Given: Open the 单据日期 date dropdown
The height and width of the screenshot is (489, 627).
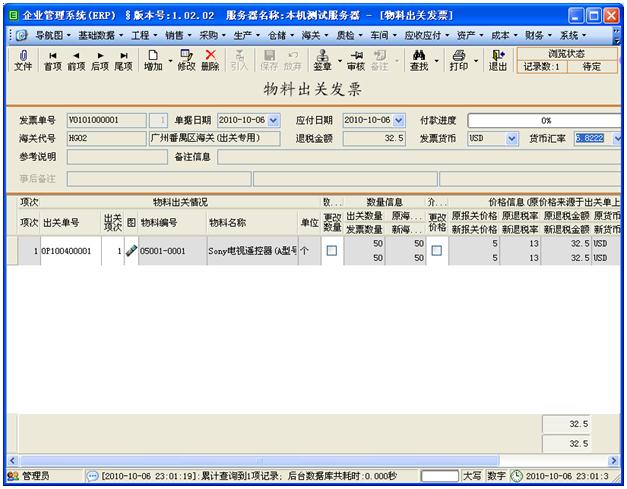Looking at the screenshot, I should pos(274,120).
